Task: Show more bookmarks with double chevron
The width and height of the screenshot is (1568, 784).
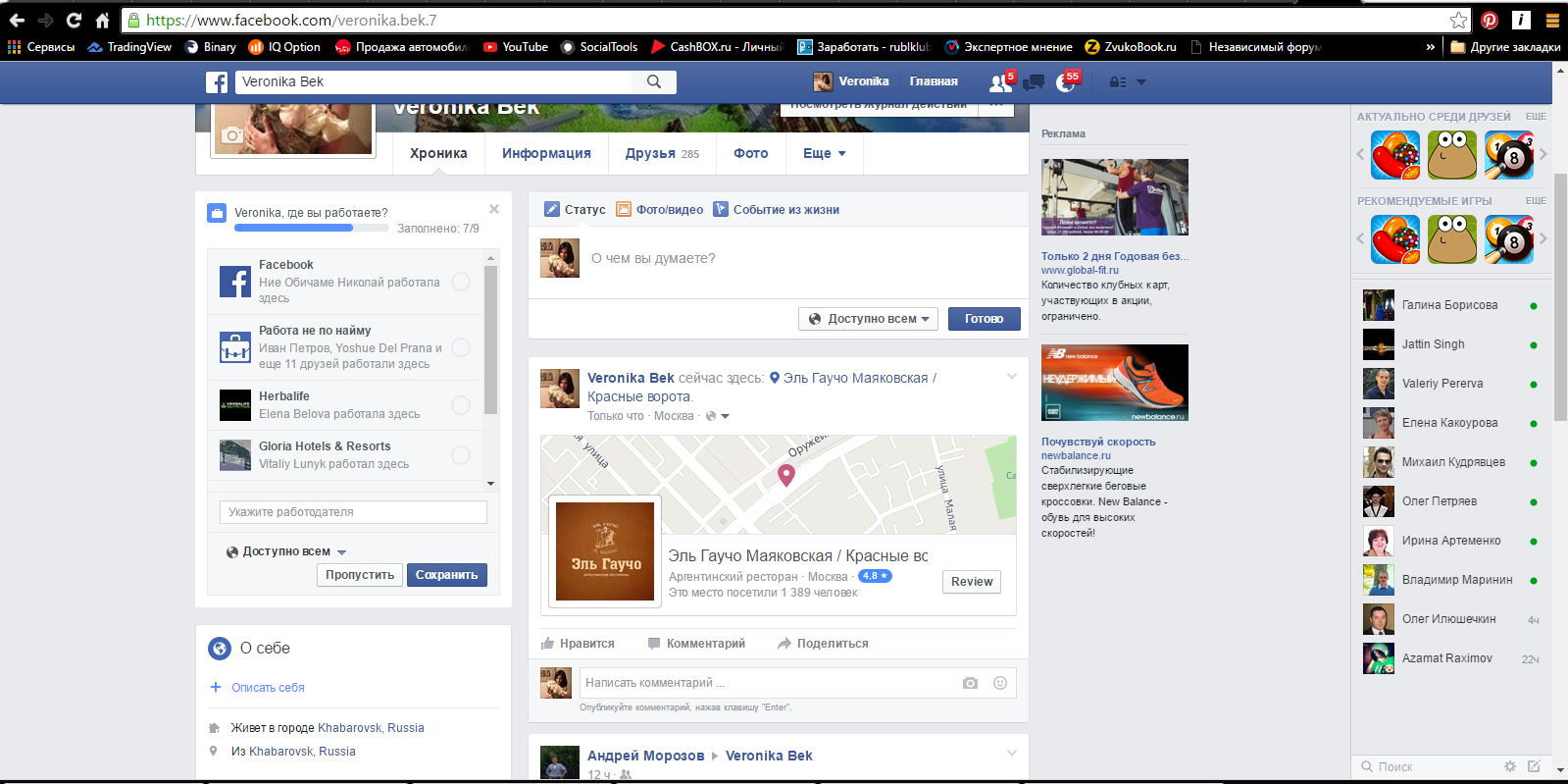Action: pyautogui.click(x=1430, y=46)
